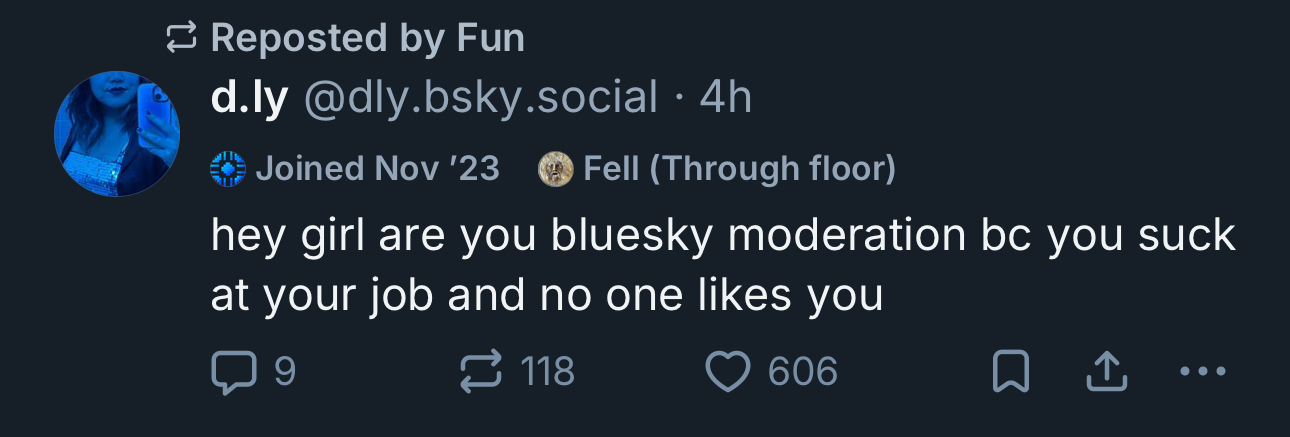
Task: Save the post with the bookmark icon
Action: coord(1010,373)
